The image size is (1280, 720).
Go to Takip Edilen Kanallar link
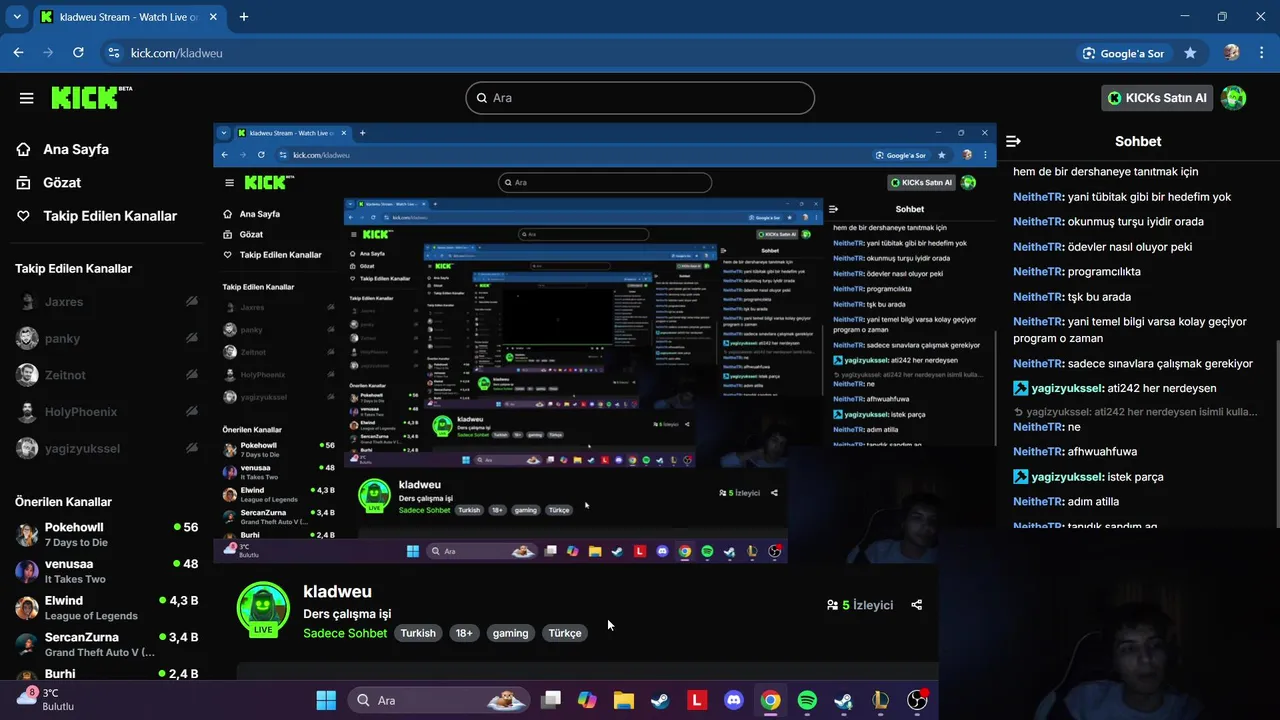[97, 216]
